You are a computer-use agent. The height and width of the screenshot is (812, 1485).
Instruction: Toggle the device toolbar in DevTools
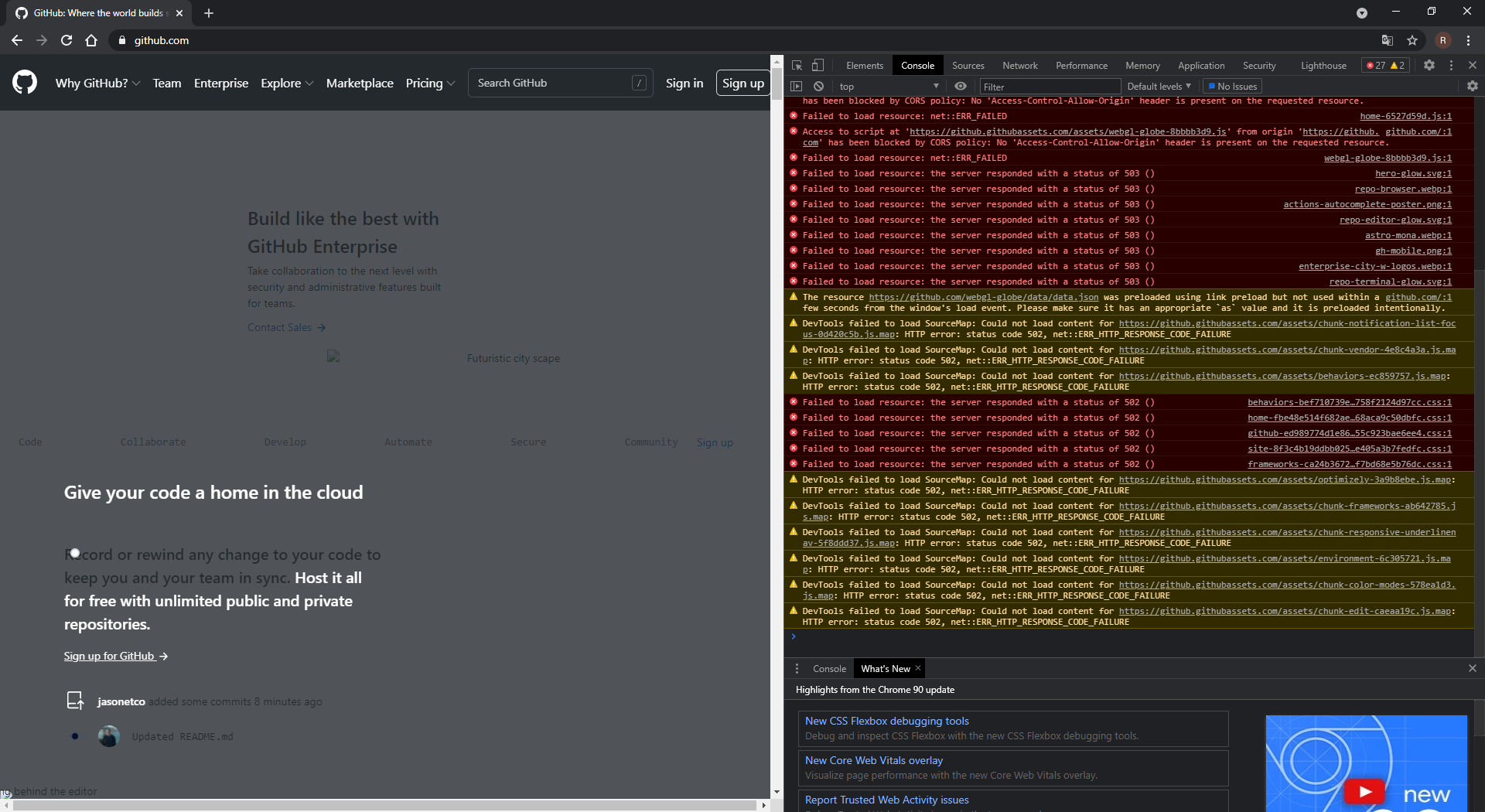[818, 66]
